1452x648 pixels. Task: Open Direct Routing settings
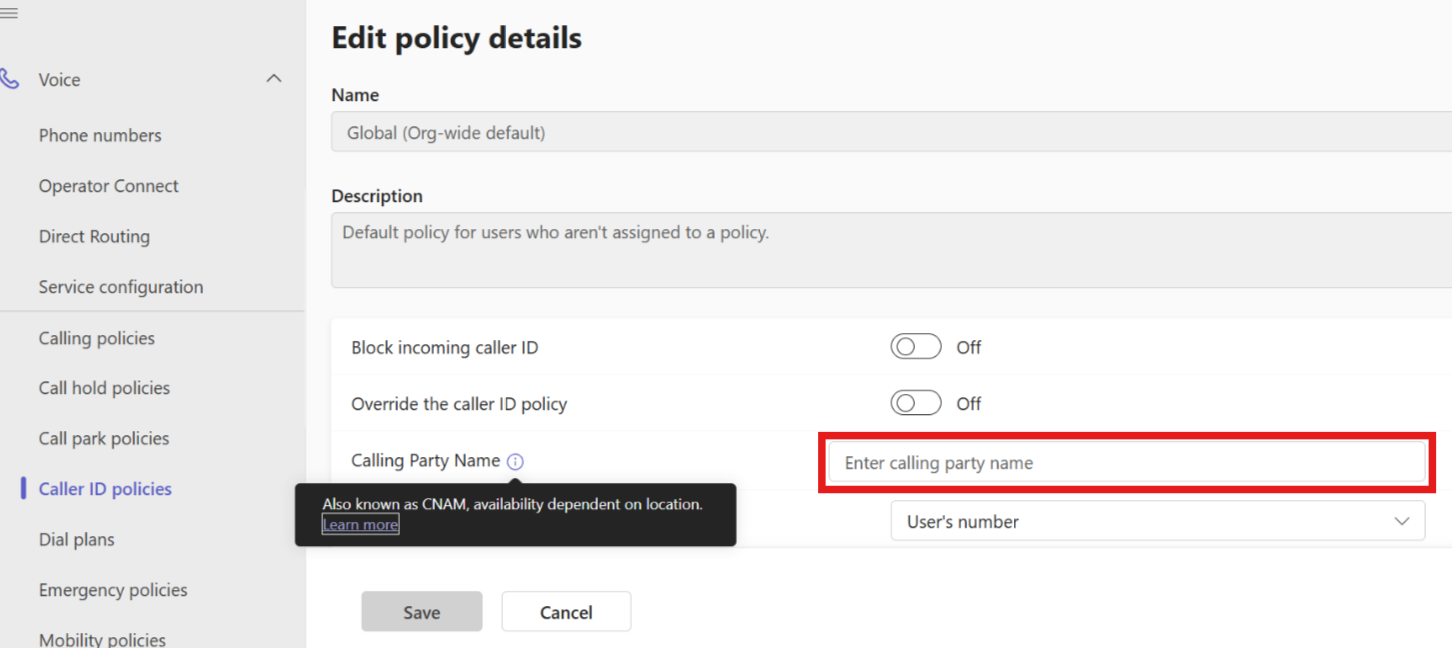[x=94, y=236]
